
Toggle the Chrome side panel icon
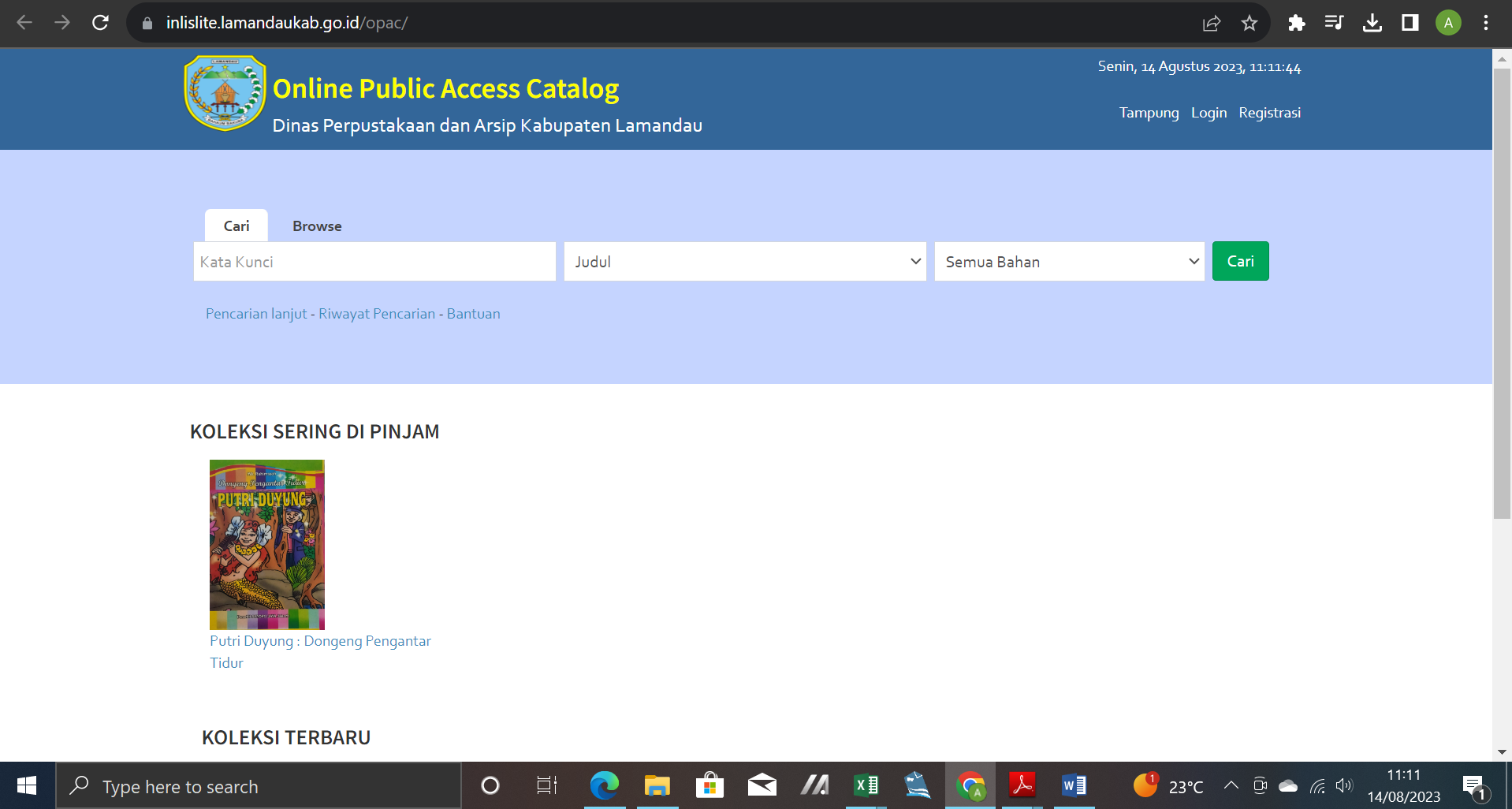click(x=1410, y=23)
